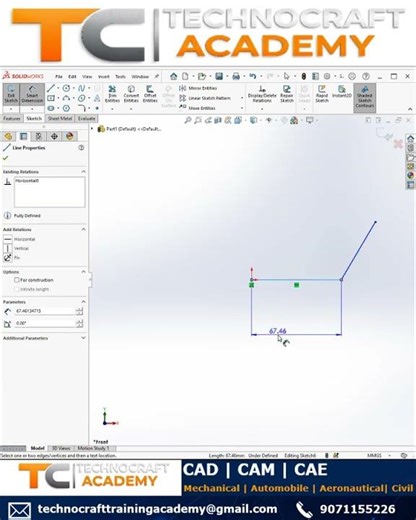Click Mirror Entities
This screenshot has height=520, width=416.
[198, 88]
